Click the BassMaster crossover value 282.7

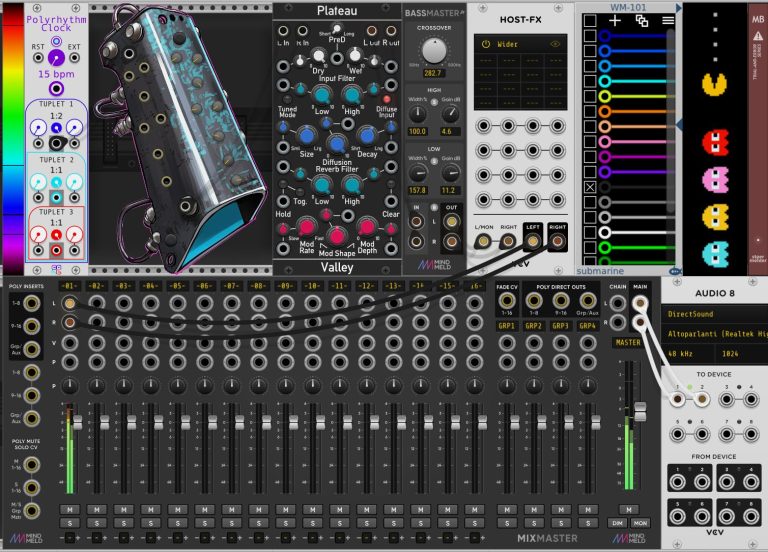pos(433,73)
